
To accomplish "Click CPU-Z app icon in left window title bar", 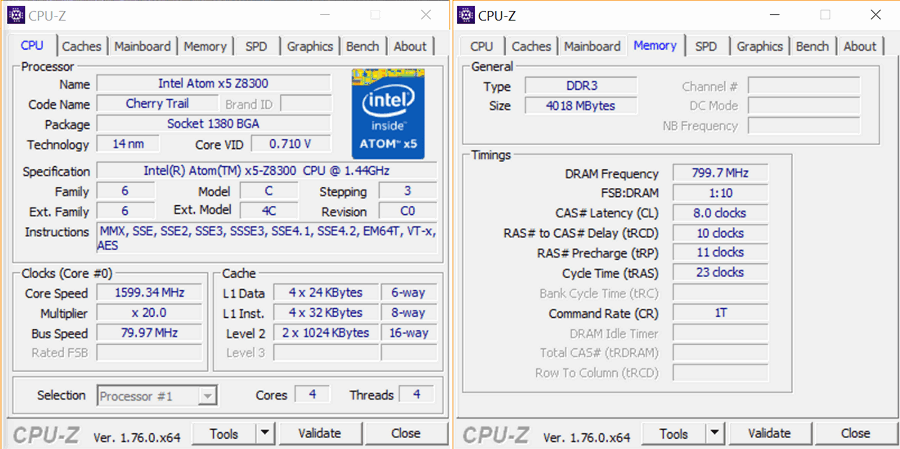I will 15,16.
